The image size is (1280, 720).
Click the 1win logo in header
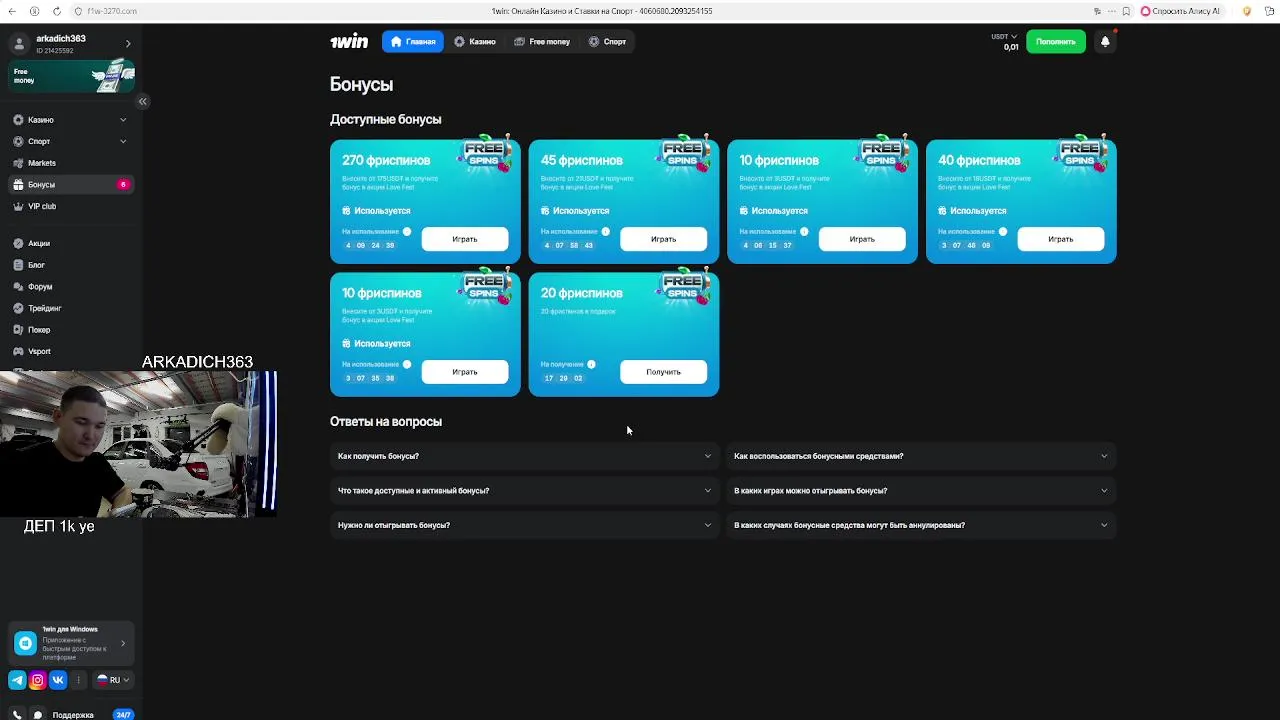[349, 42]
